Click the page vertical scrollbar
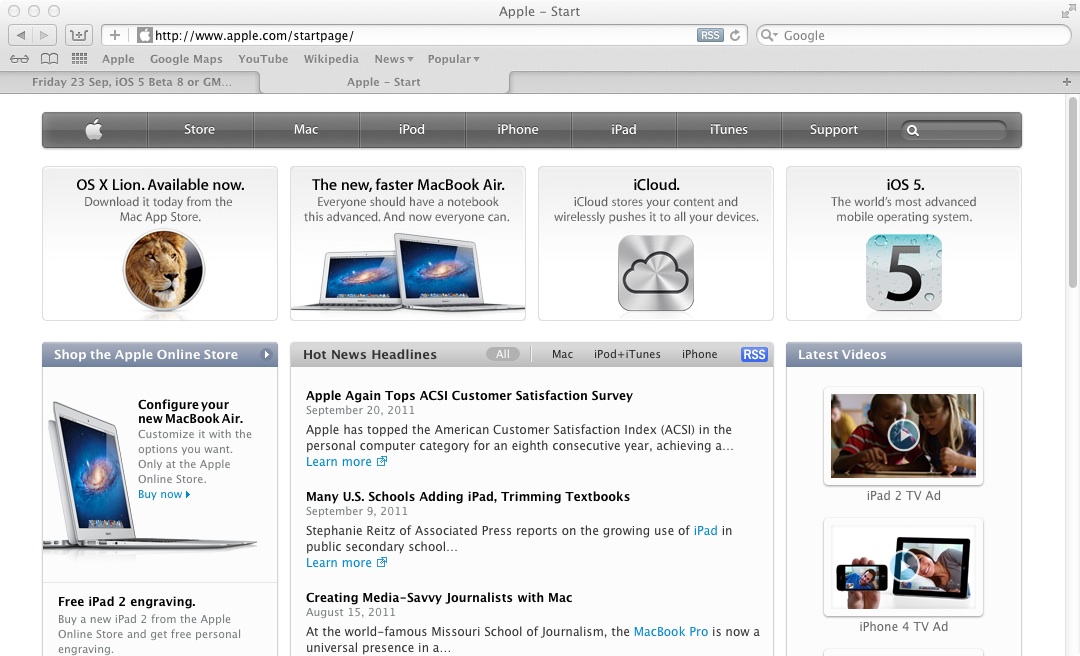 pos(1072,193)
